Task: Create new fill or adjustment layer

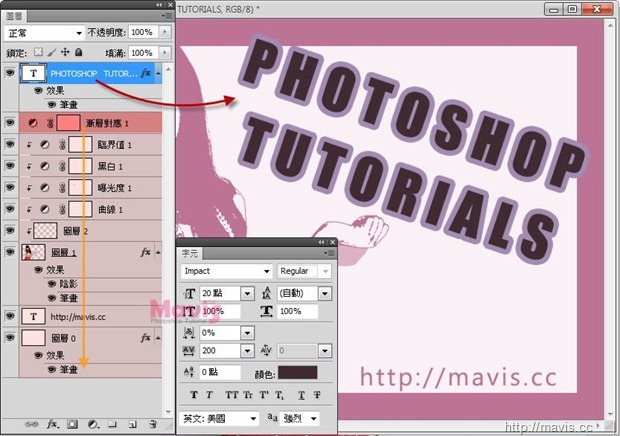Action: (93, 424)
